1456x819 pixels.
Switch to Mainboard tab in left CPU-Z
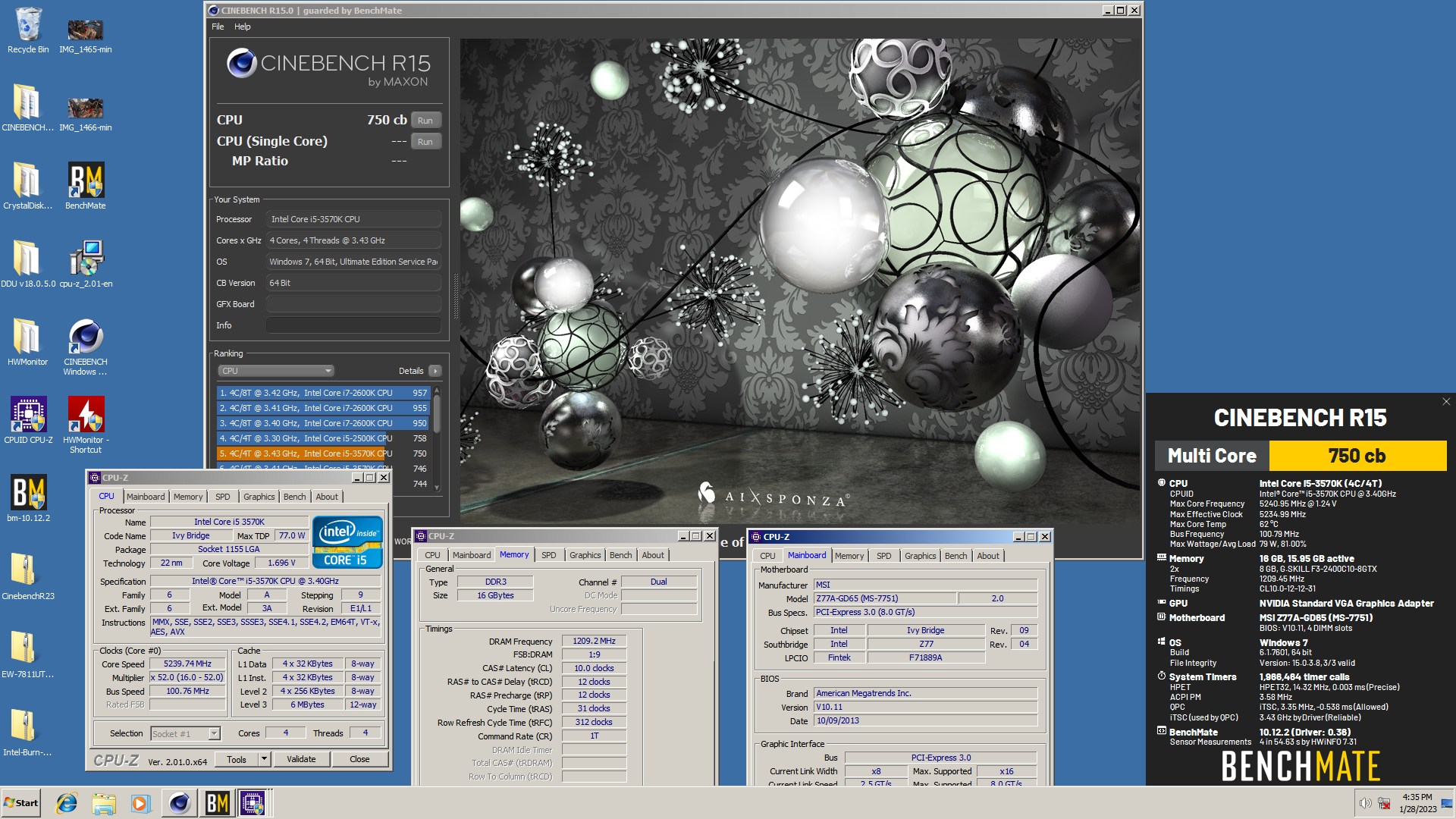(146, 497)
